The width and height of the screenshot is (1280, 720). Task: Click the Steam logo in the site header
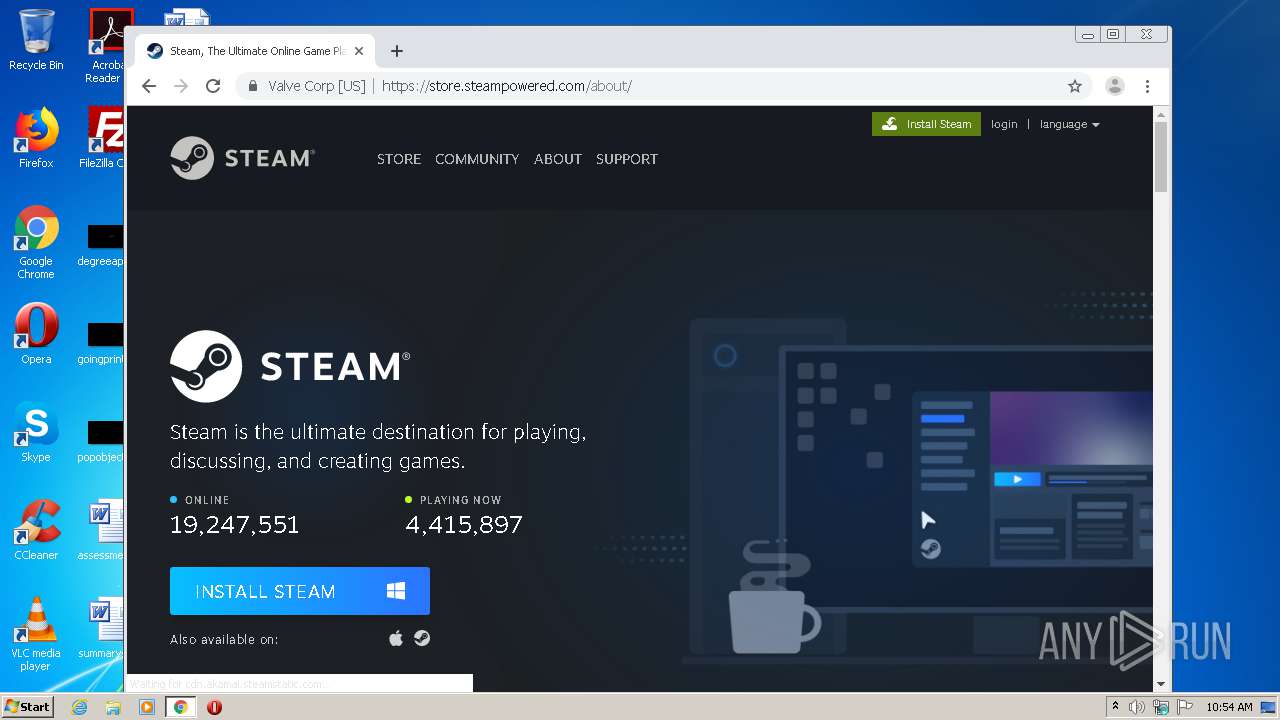(x=242, y=158)
